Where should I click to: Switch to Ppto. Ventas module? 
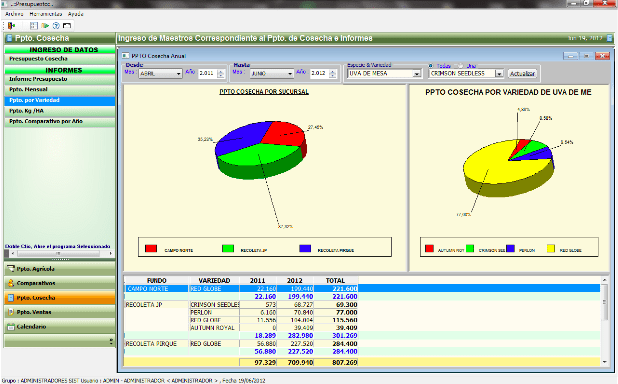pyautogui.click(x=60, y=312)
